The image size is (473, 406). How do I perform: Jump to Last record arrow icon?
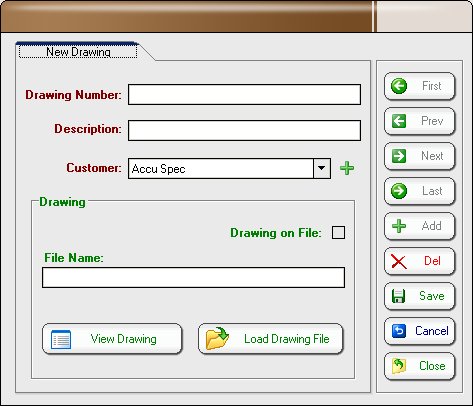click(399, 191)
